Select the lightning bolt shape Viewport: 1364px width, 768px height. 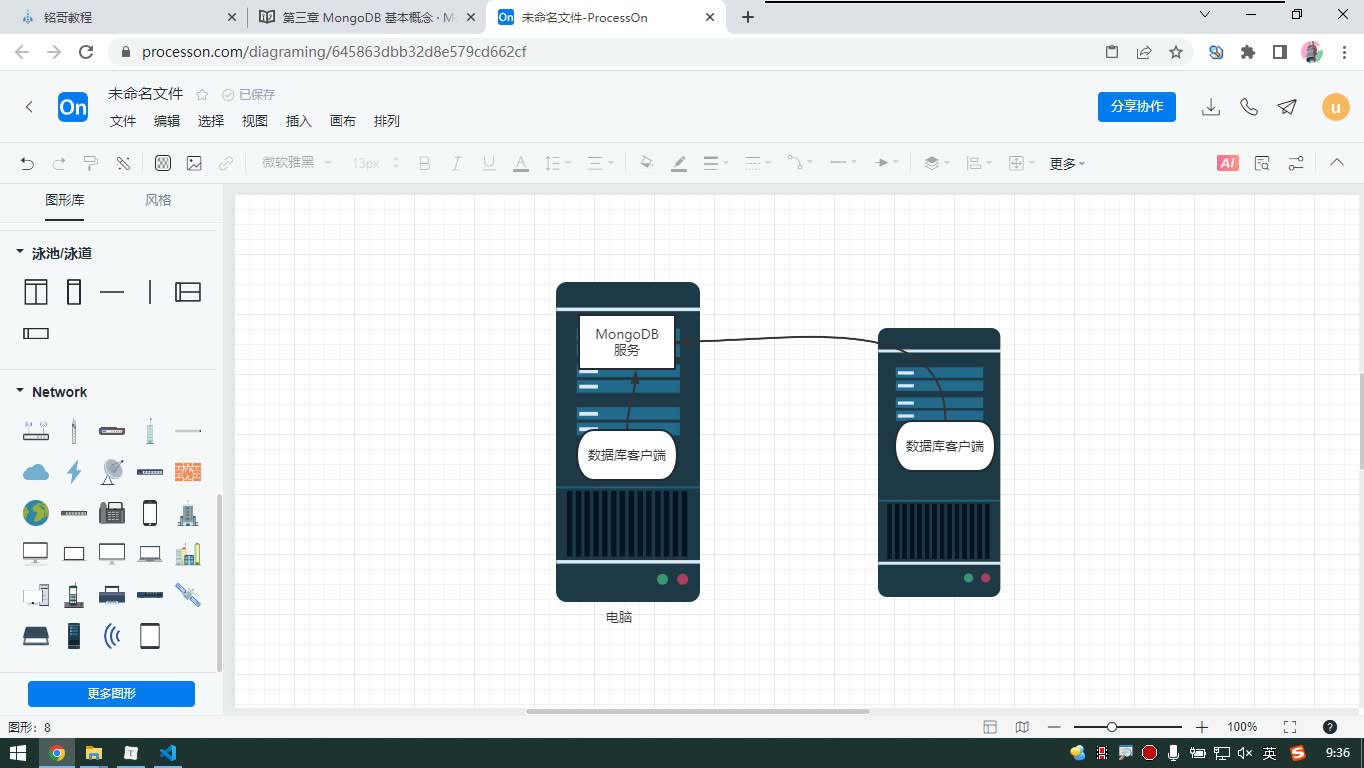click(74, 472)
